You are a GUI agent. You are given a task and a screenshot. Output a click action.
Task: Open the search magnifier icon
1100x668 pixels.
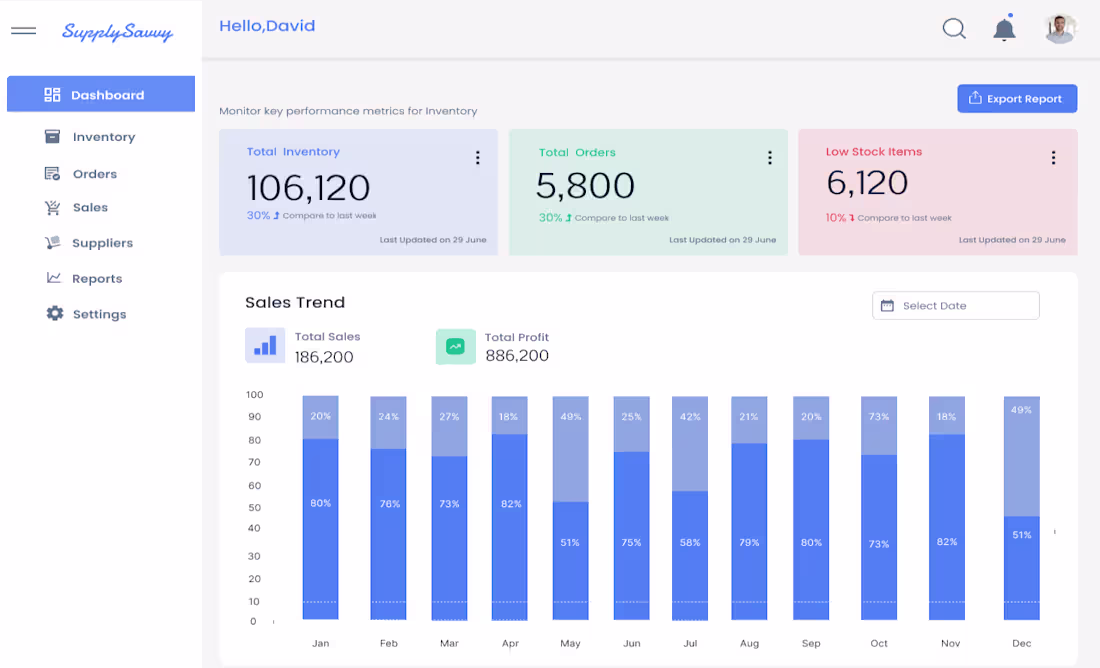coord(953,29)
